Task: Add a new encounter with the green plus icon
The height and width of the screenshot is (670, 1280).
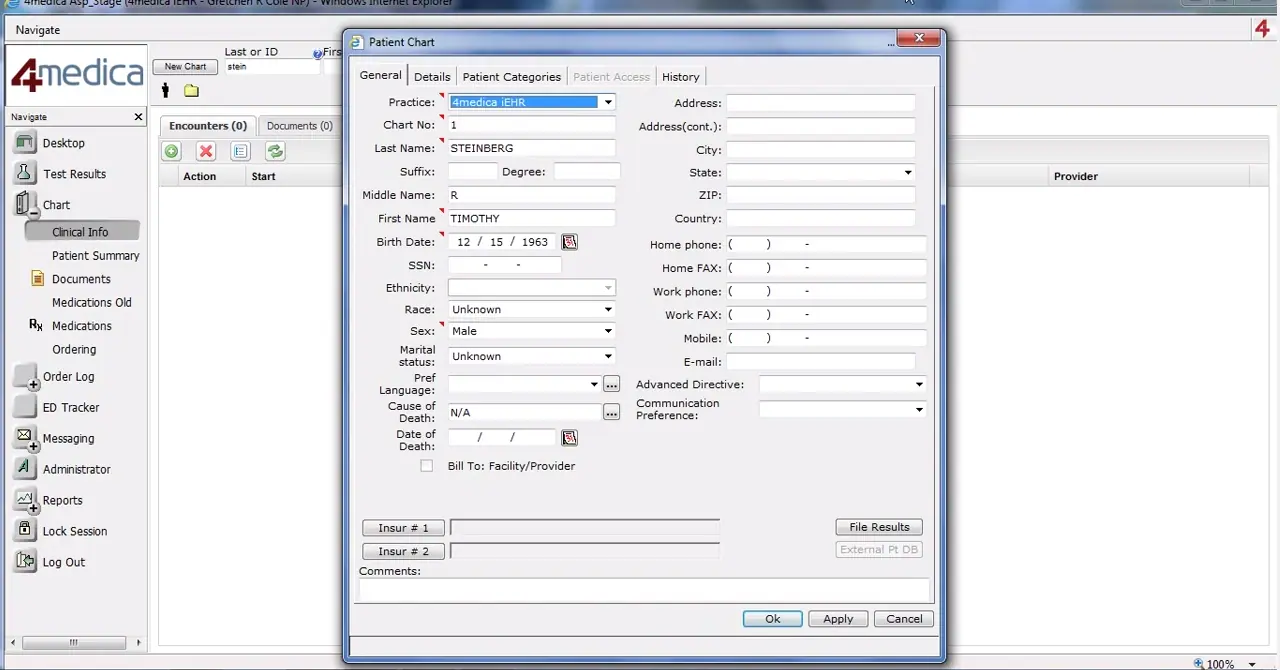Action: (171, 151)
